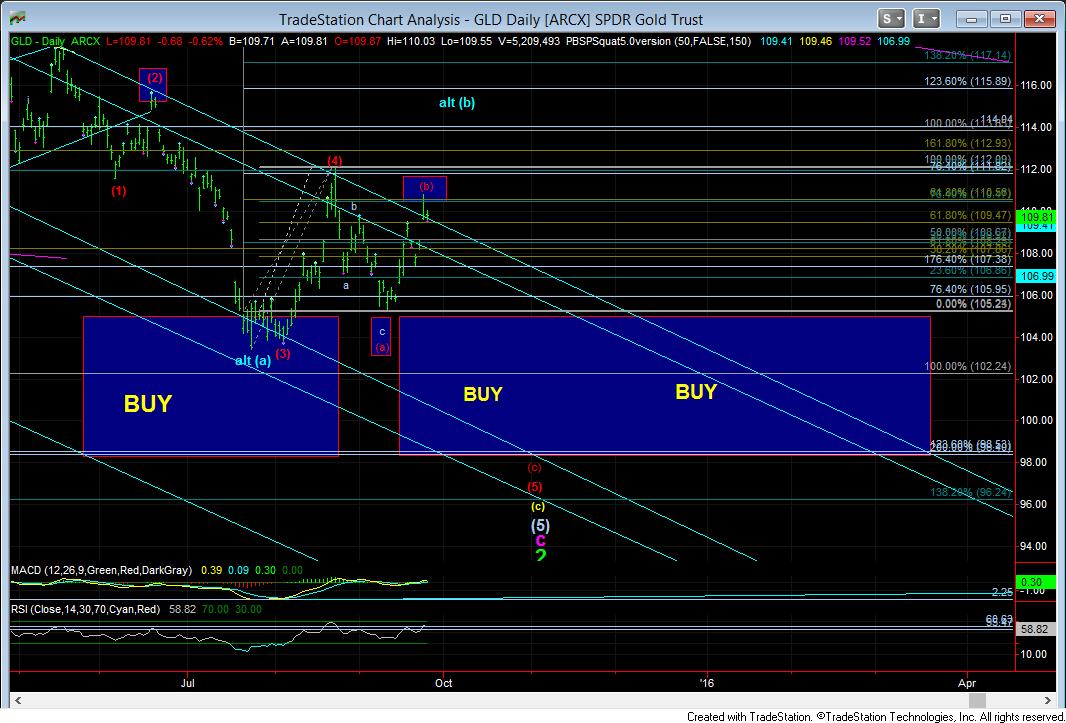Viewport: 1066px width, 723px height.
Task: Click the boxed '(2)' wave label
Action: tap(153, 78)
